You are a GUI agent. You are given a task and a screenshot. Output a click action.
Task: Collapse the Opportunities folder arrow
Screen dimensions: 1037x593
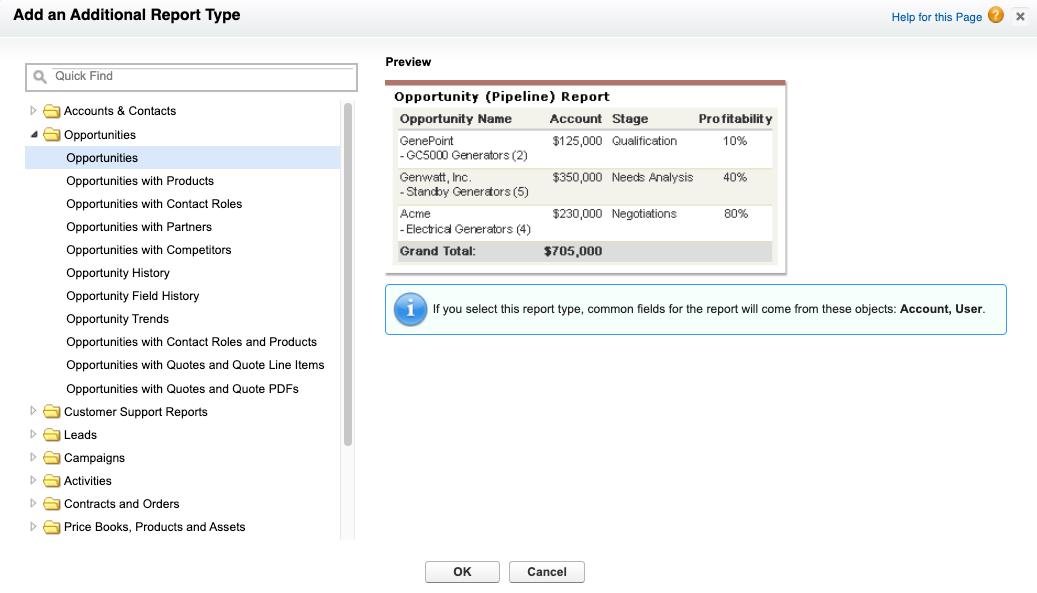coord(34,134)
